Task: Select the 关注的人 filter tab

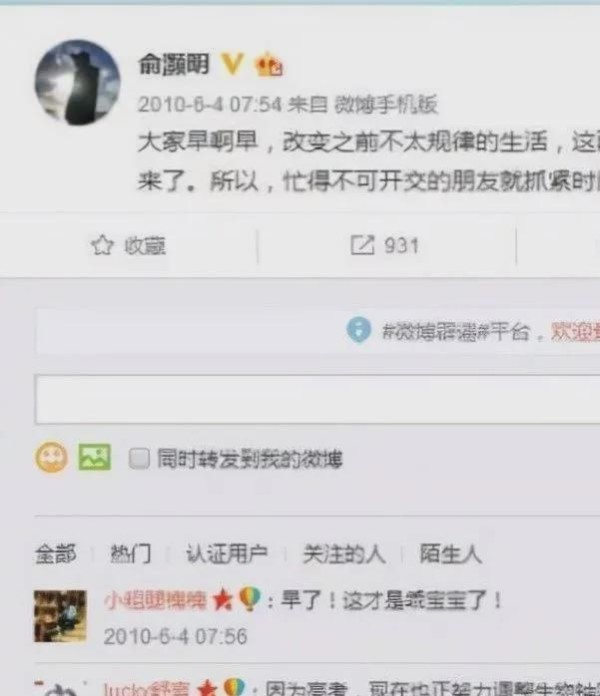Action: (343, 554)
